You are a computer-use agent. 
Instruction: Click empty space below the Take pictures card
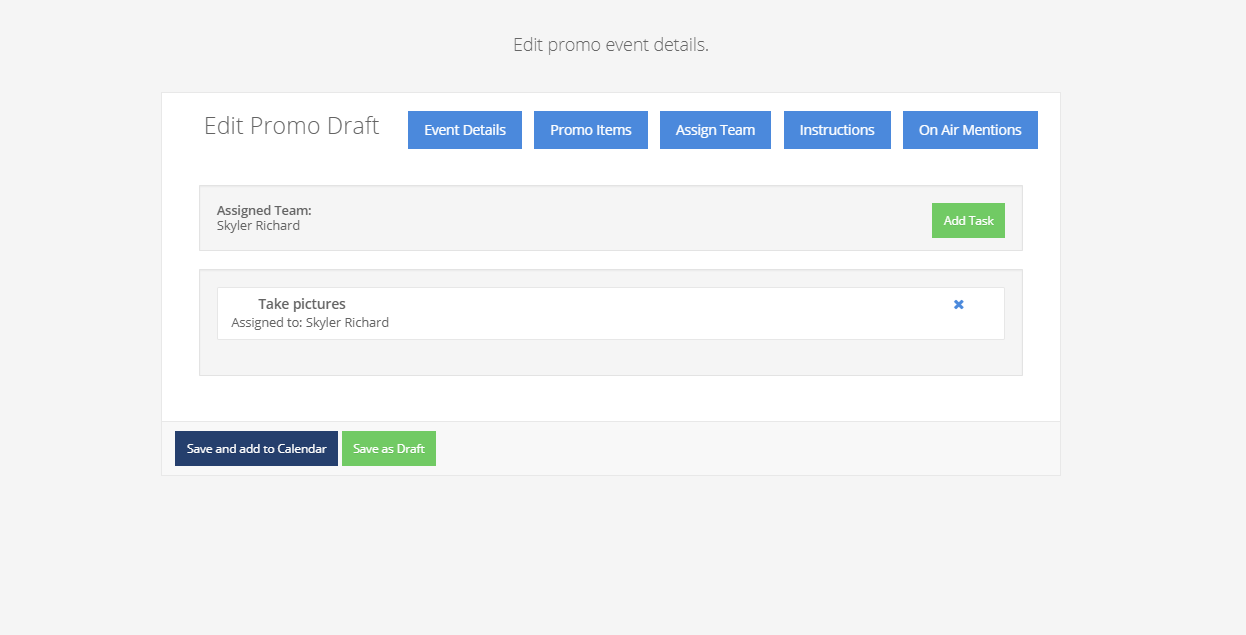coord(610,357)
